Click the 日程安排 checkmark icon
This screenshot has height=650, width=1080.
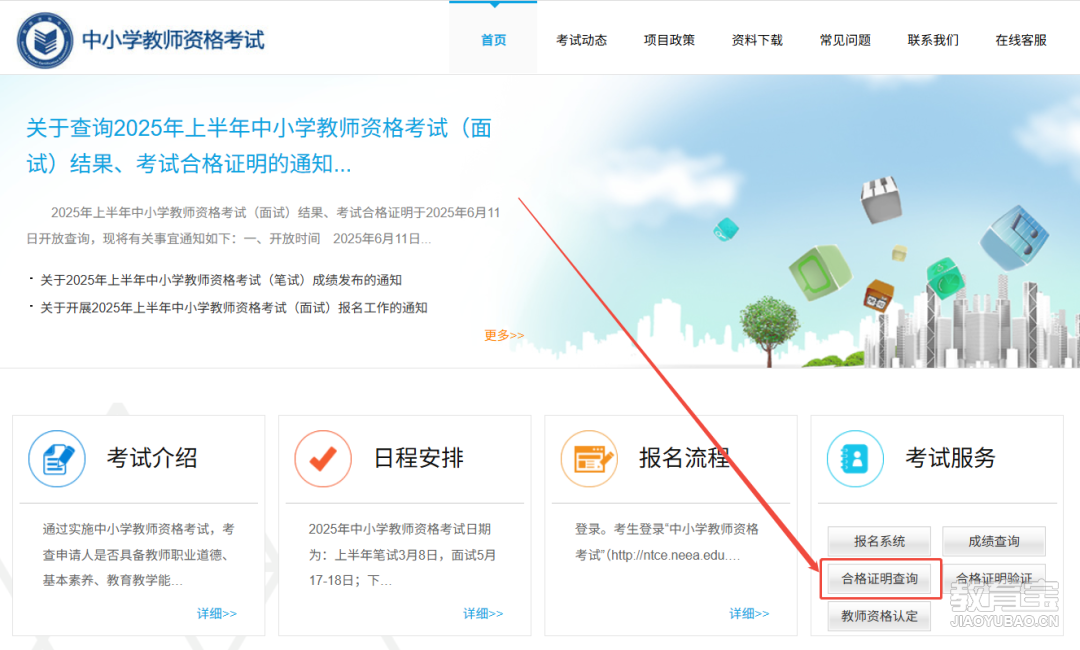point(323,459)
